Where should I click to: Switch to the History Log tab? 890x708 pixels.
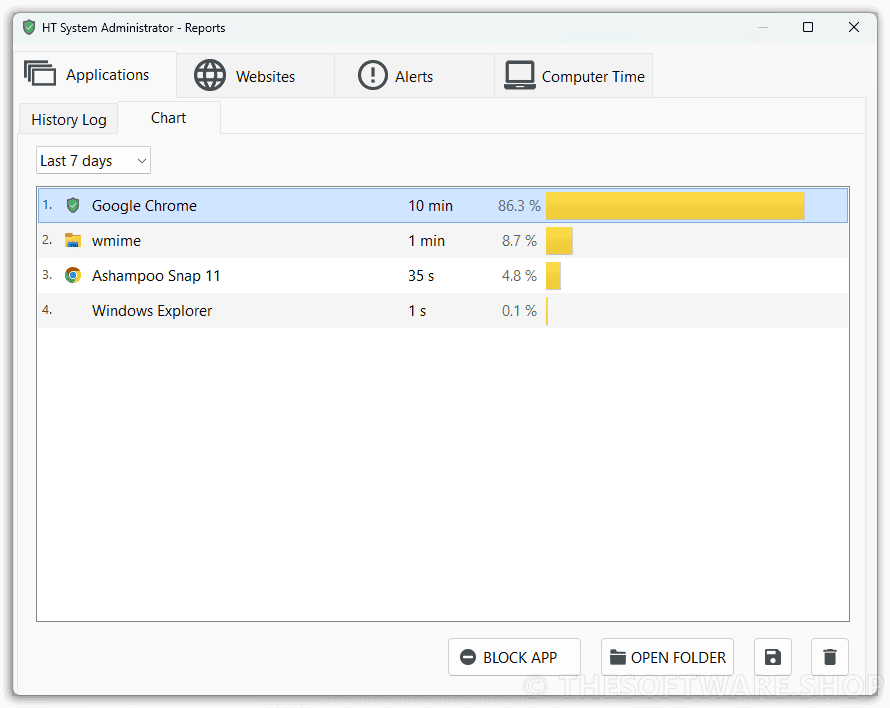69,119
